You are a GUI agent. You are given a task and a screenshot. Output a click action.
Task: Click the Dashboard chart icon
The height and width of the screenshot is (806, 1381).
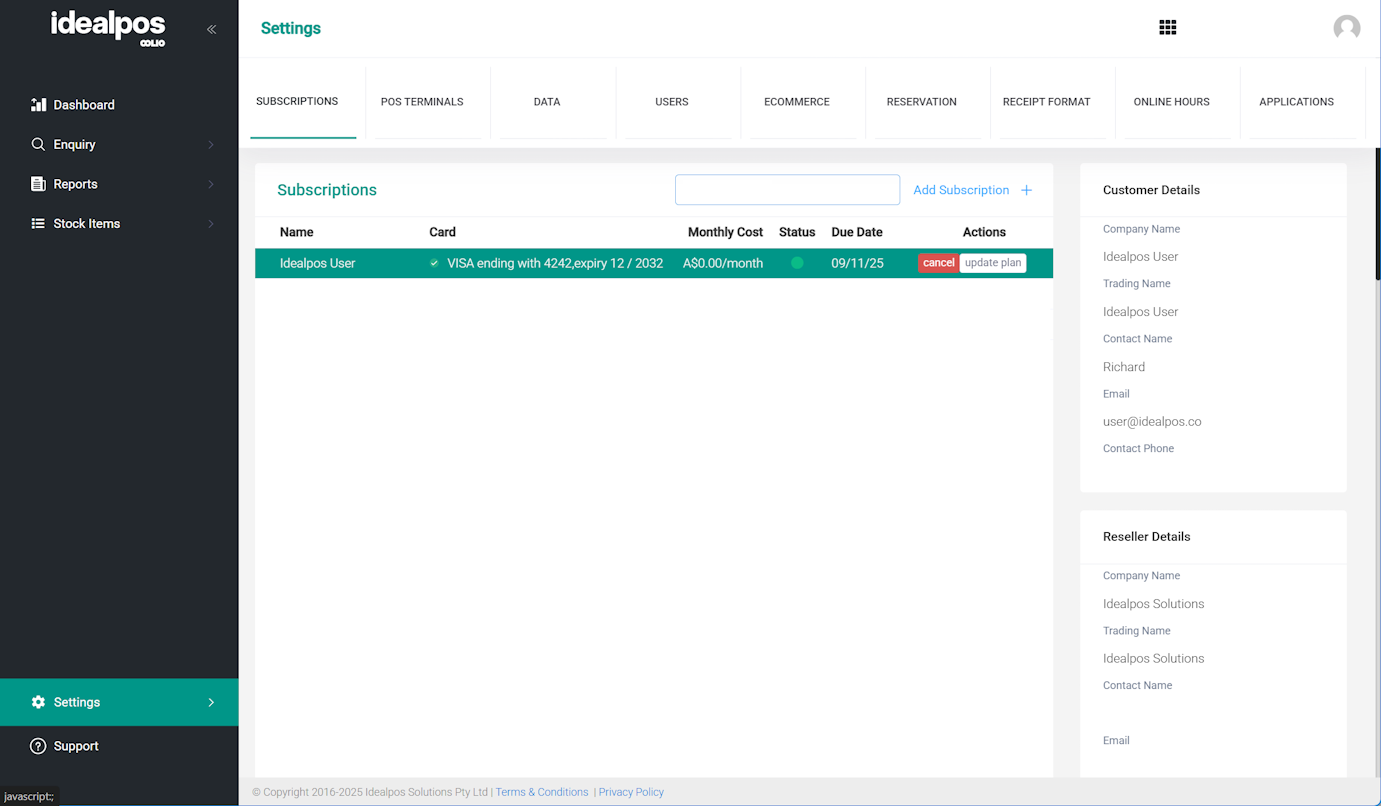point(39,105)
